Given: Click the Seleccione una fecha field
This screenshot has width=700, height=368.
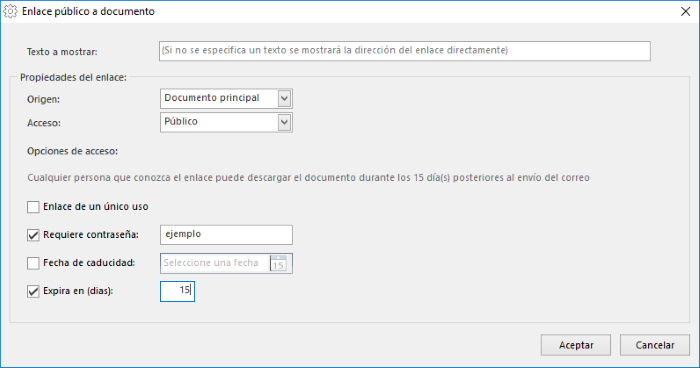Looking at the screenshot, I should (x=215, y=263).
